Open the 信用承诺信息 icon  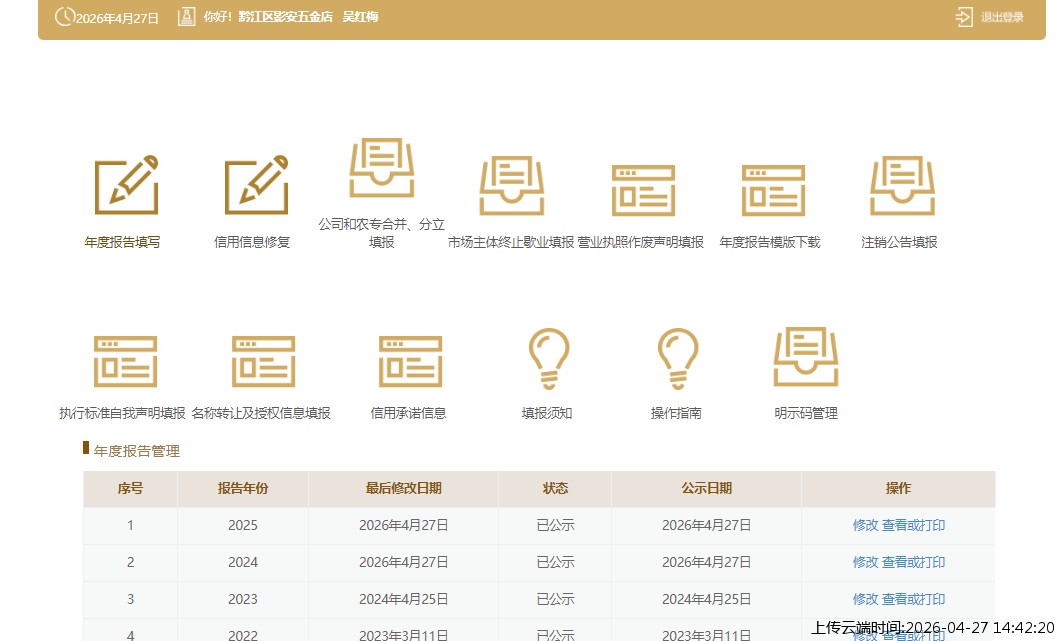coord(409,361)
